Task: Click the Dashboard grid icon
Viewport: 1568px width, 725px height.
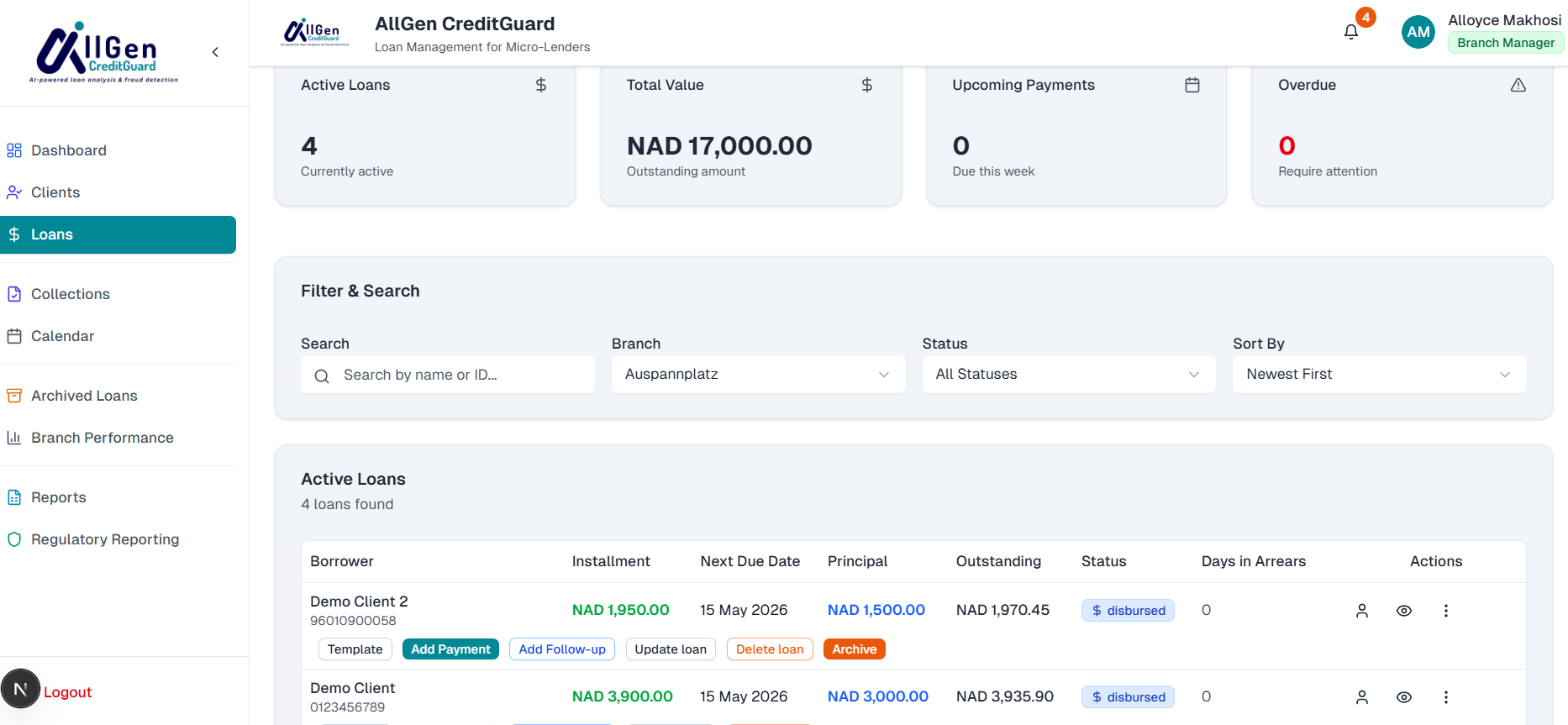Action: pos(14,150)
